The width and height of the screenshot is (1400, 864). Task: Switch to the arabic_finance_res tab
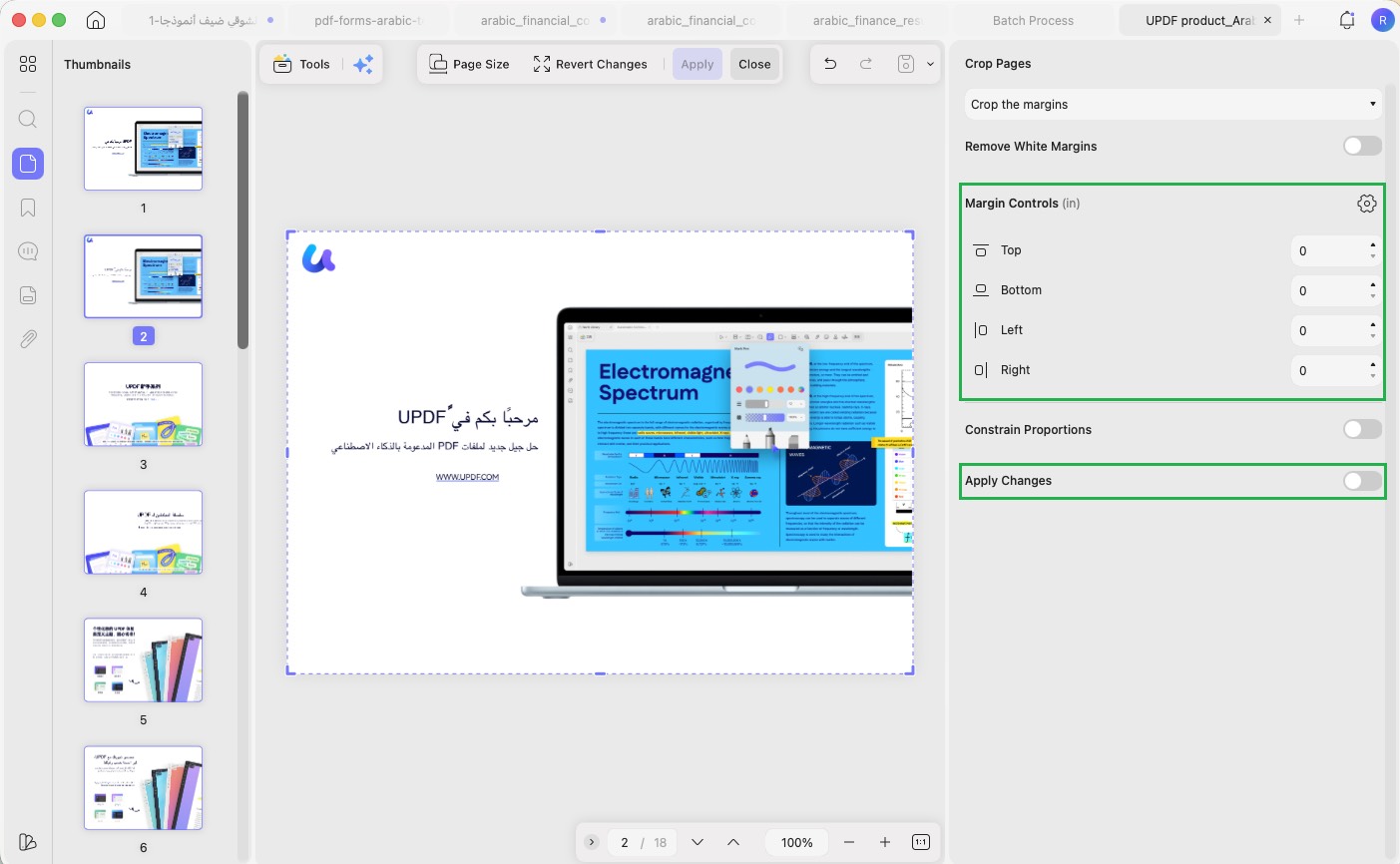(x=866, y=20)
